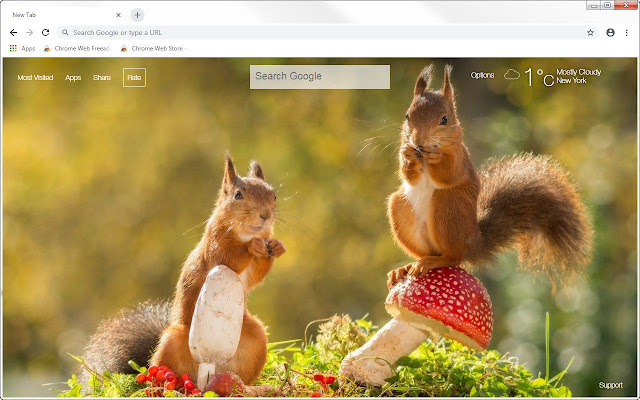Open the Options link
Screen dimensions: 640x400
click(482, 75)
